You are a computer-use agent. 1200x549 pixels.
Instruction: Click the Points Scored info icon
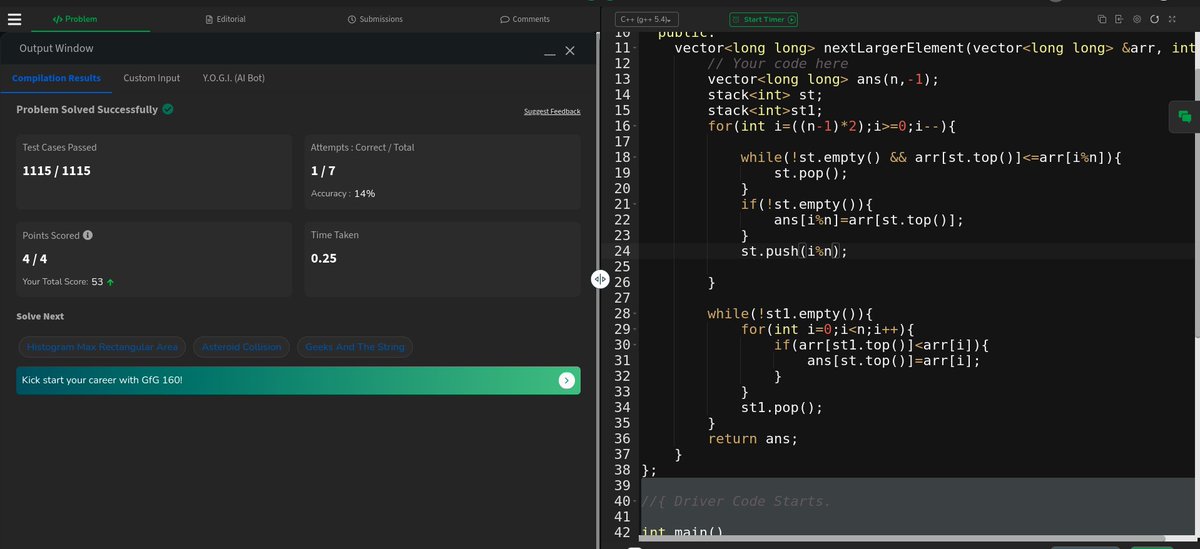pos(88,236)
